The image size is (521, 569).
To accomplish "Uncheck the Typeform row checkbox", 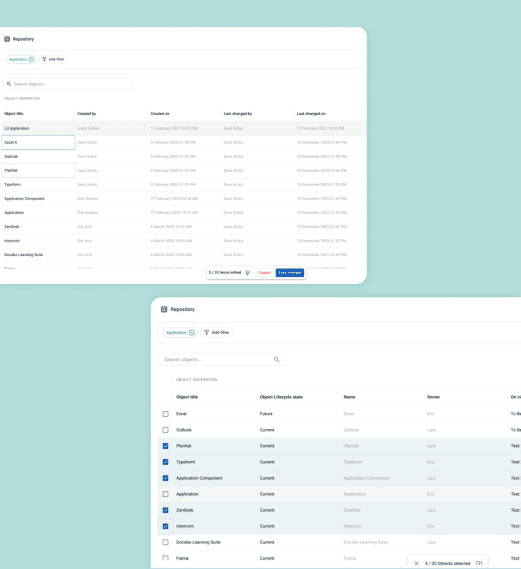I will [x=165, y=462].
